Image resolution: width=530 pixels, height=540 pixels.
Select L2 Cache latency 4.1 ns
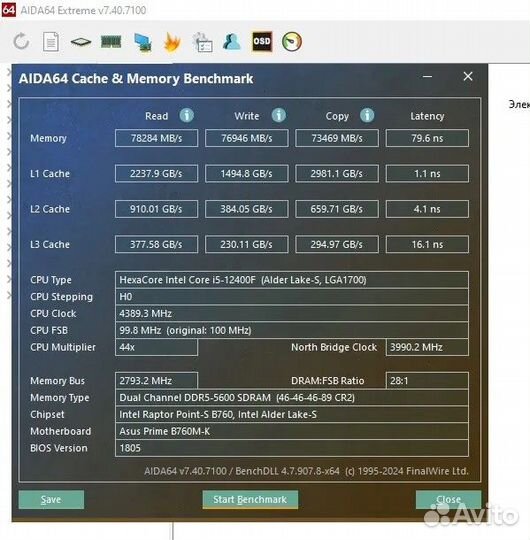(427, 209)
